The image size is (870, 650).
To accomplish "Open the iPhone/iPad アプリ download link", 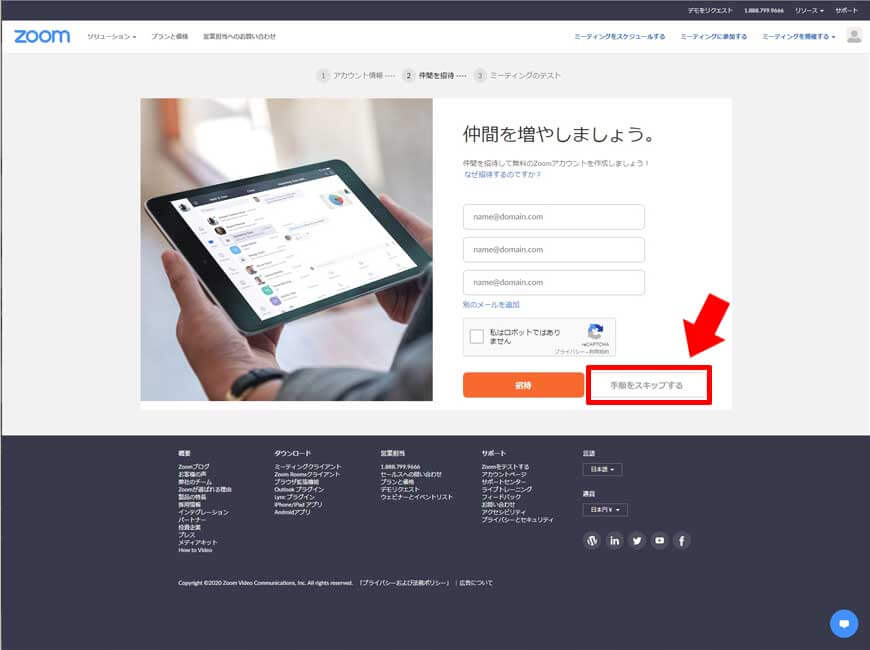I will tap(298, 505).
